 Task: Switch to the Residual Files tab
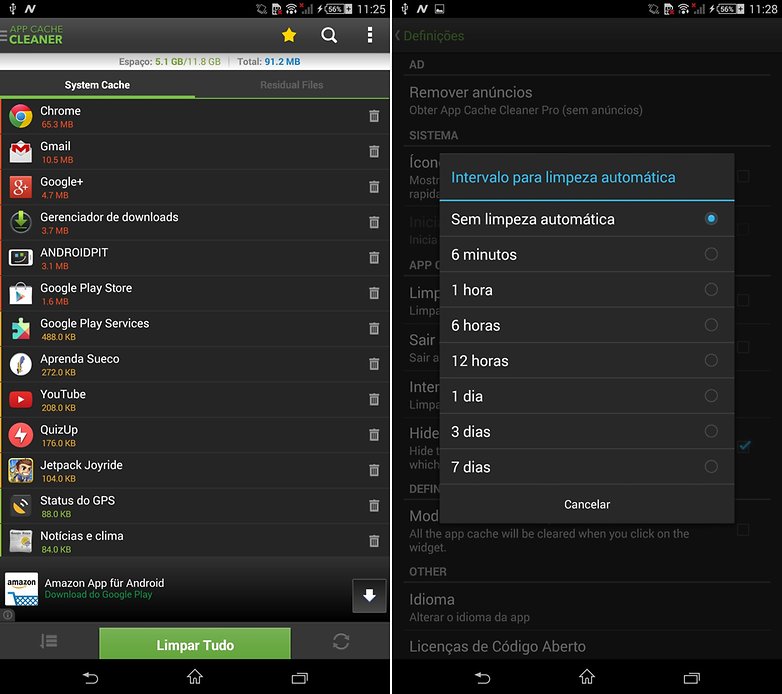tap(292, 85)
